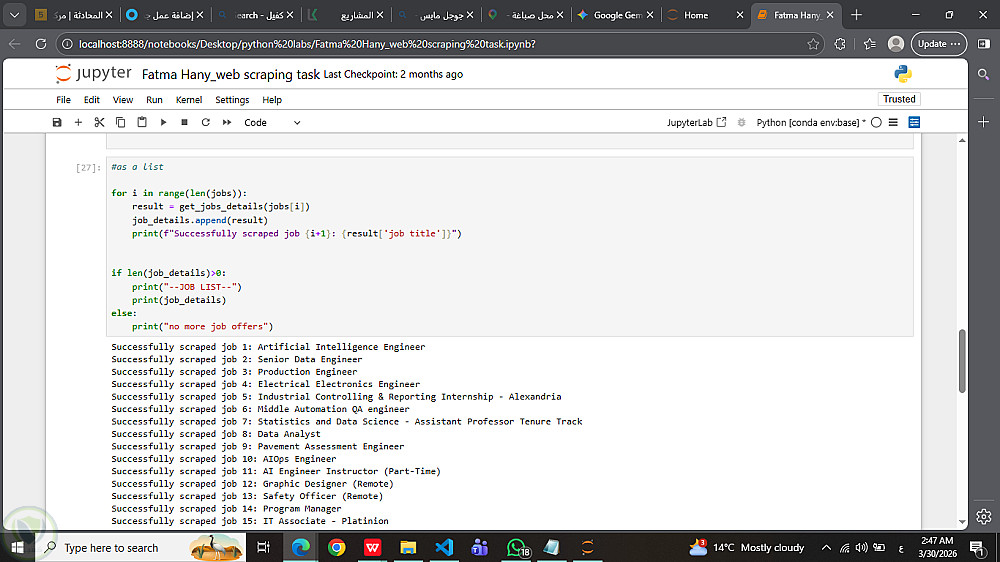Image resolution: width=1000 pixels, height=562 pixels.
Task: Open weather widget 14°C Mostly cloudy
Action: click(x=747, y=547)
